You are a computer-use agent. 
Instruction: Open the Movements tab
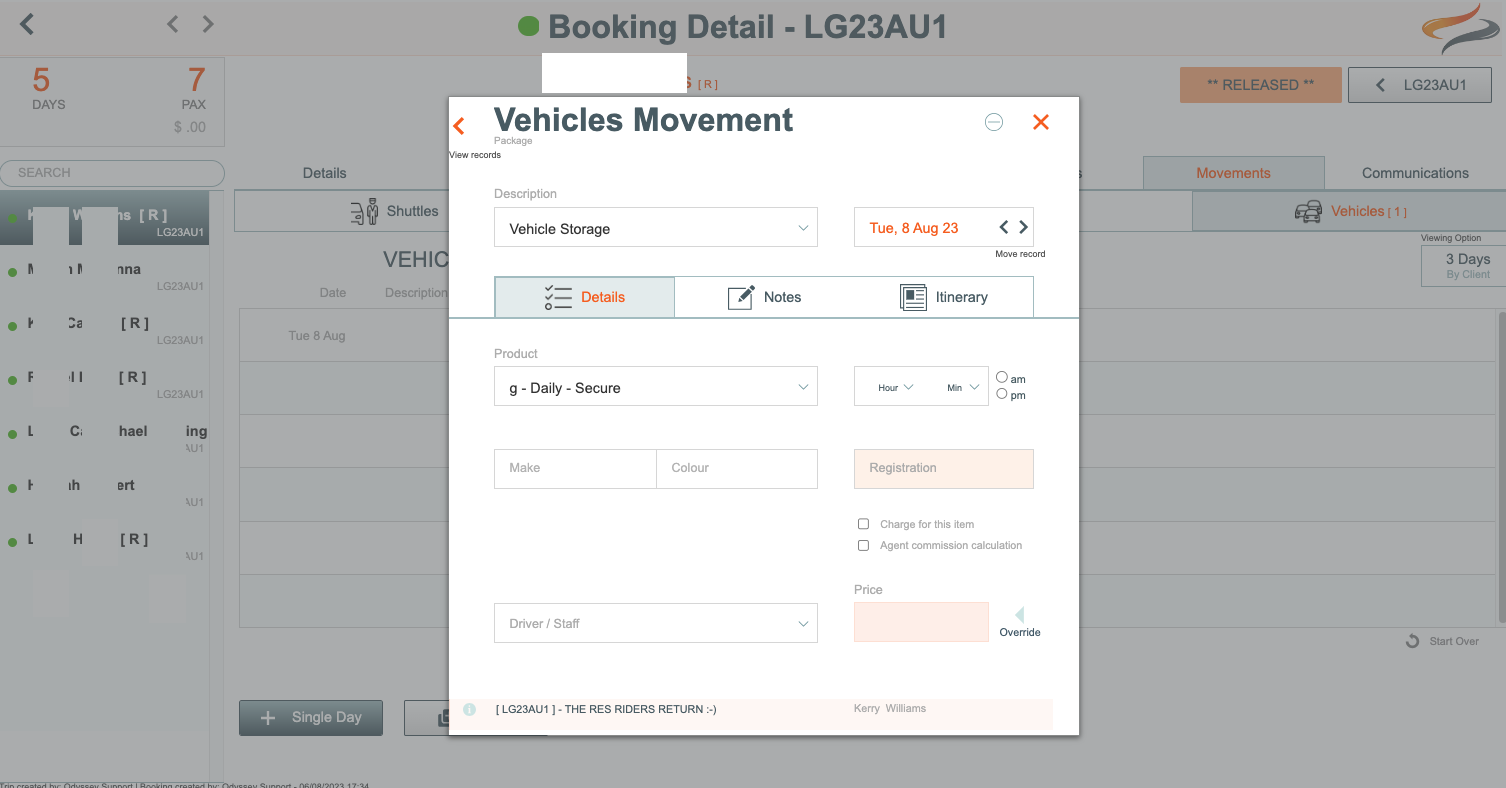pyautogui.click(x=1233, y=173)
